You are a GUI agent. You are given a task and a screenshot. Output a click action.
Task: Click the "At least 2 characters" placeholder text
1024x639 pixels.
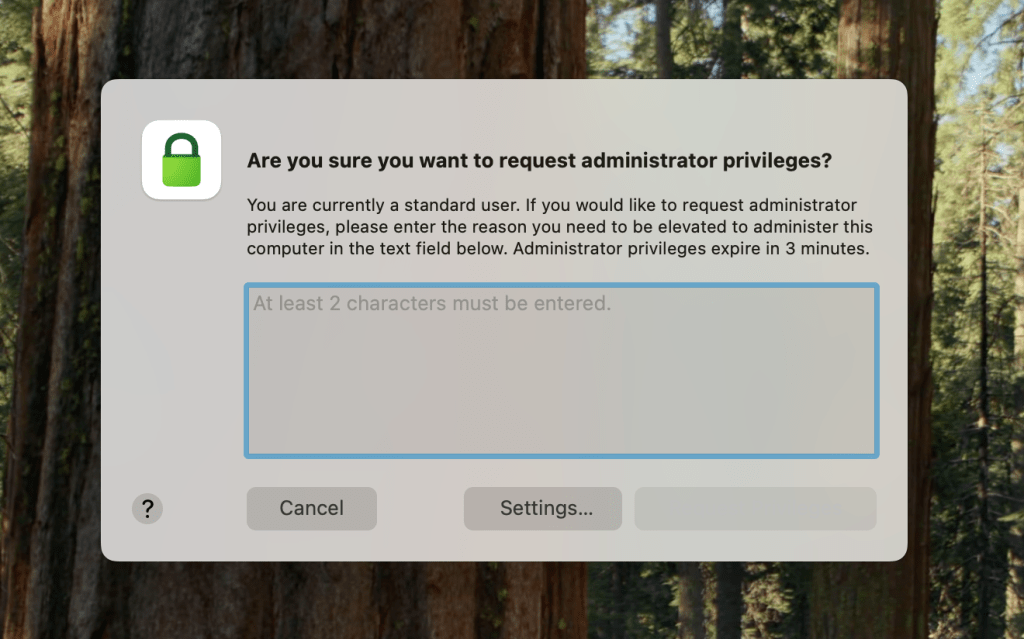[432, 303]
